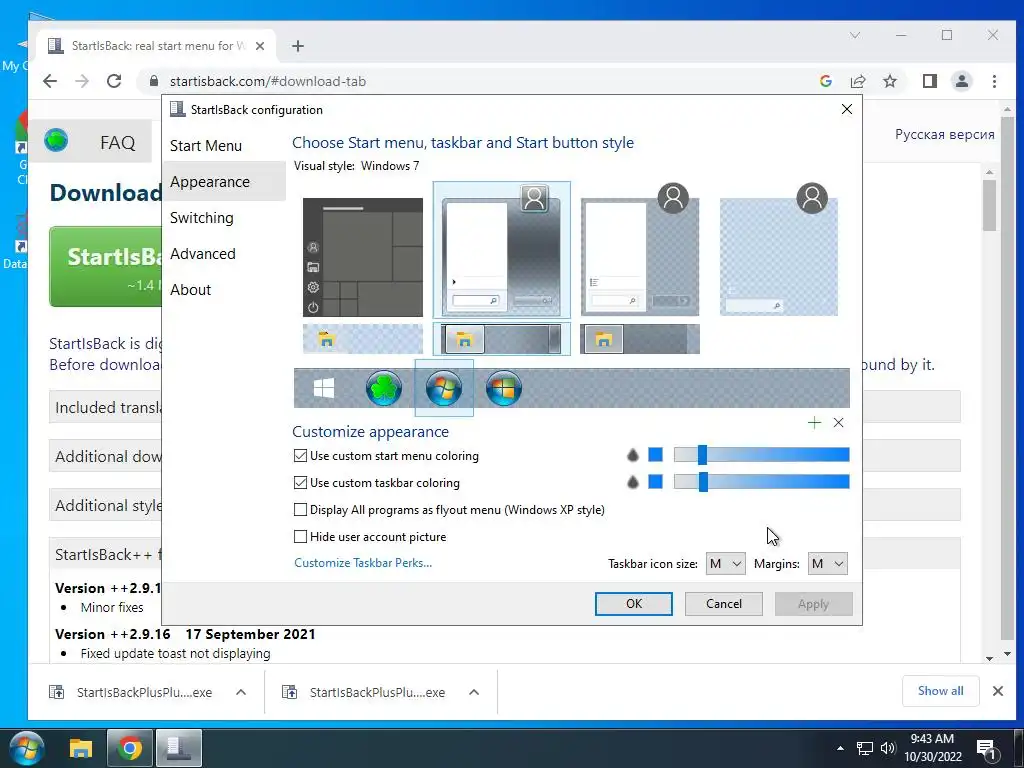Open File Explorer from taskbar
The height and width of the screenshot is (768, 1024).
pos(81,748)
